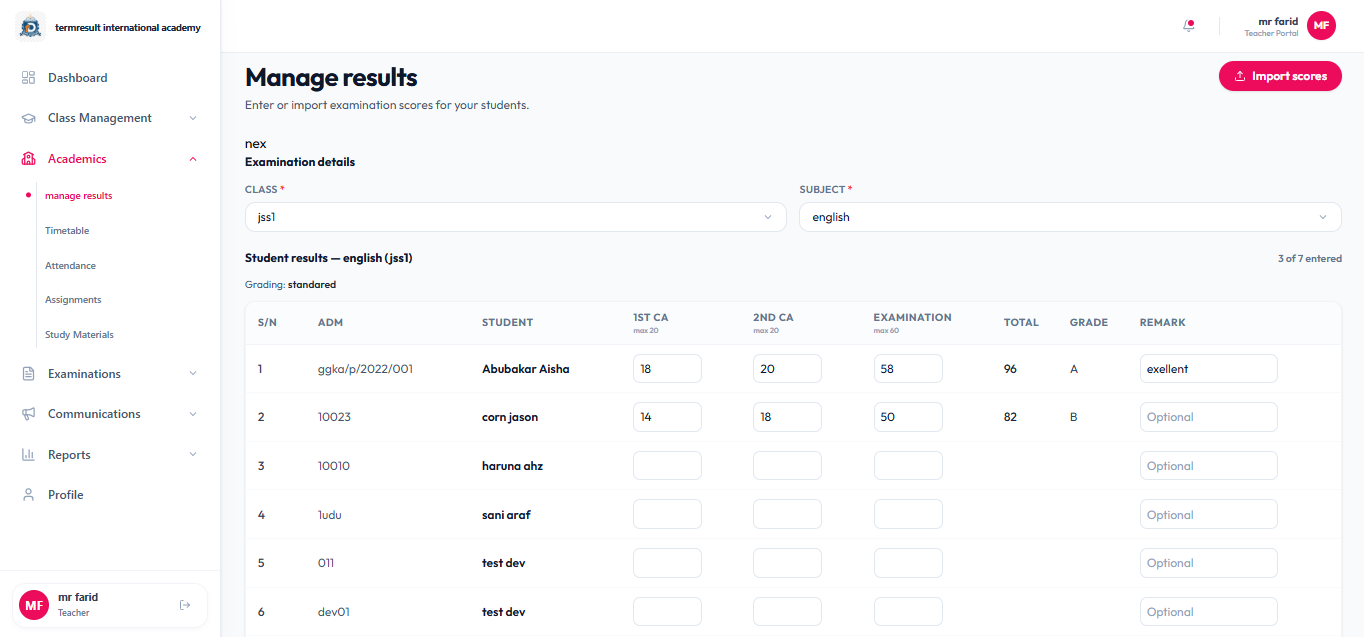This screenshot has width=1364, height=637.
Task: Click the termresult international academy logo
Action: [x=30, y=27]
